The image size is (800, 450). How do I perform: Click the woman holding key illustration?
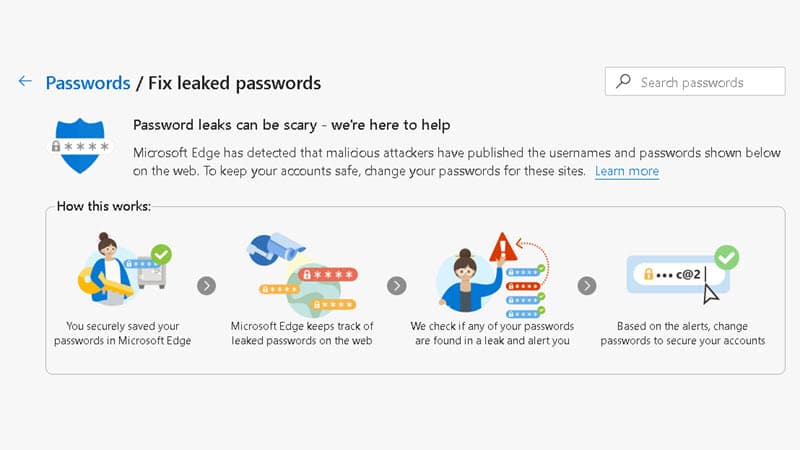(x=108, y=269)
